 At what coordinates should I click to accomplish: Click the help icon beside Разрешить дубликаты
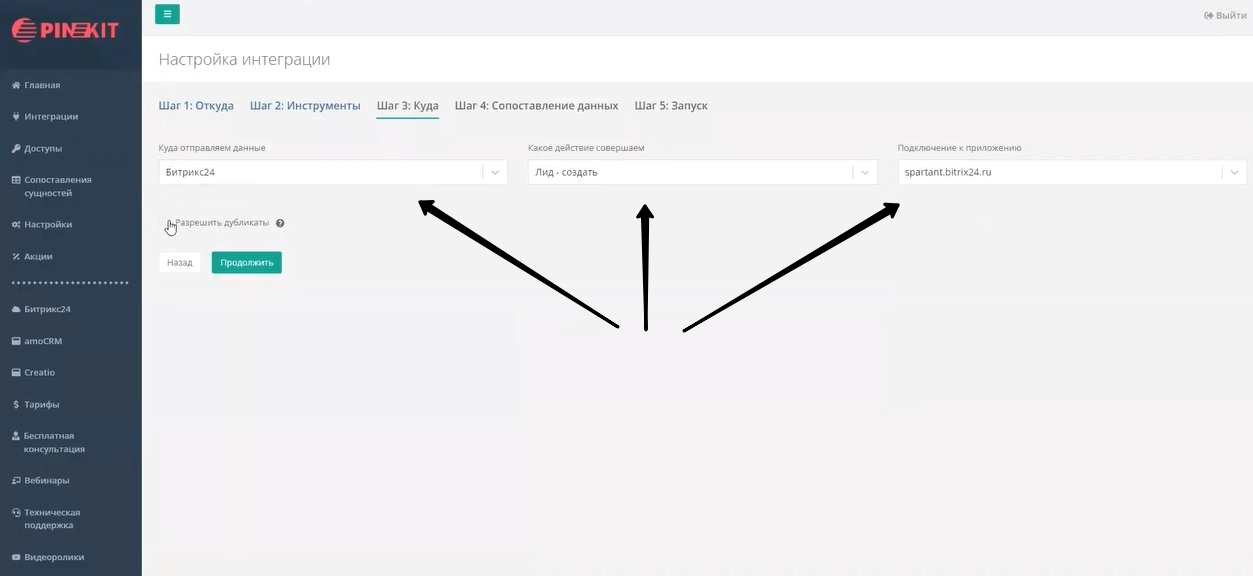tap(280, 223)
